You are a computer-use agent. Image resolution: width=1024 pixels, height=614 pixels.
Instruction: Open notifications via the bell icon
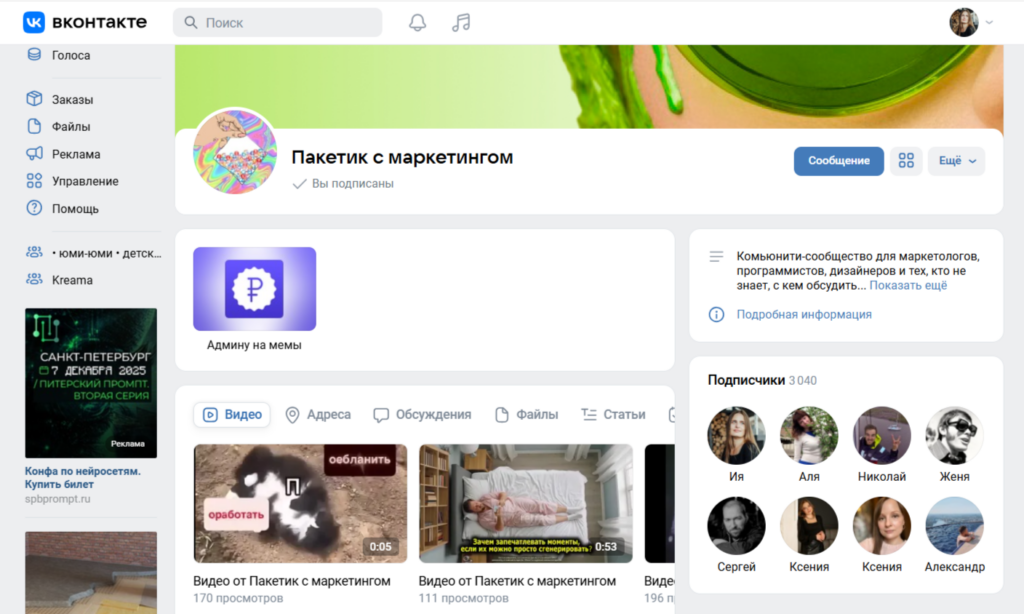(417, 22)
